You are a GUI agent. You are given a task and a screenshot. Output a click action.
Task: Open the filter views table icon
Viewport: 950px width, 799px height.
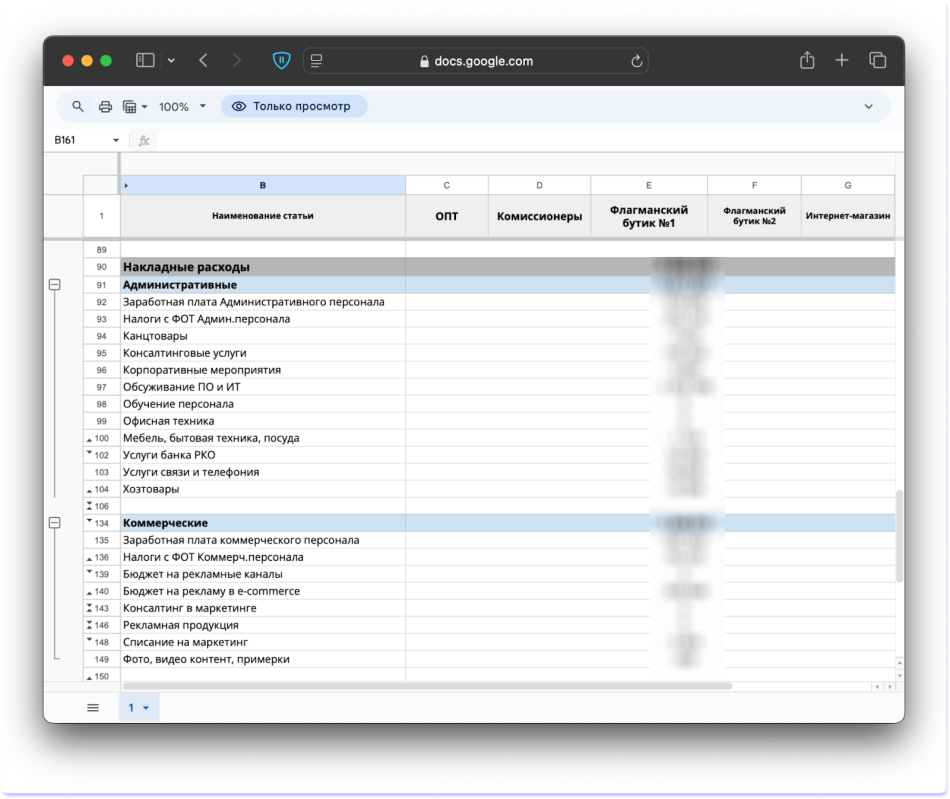tap(130, 106)
